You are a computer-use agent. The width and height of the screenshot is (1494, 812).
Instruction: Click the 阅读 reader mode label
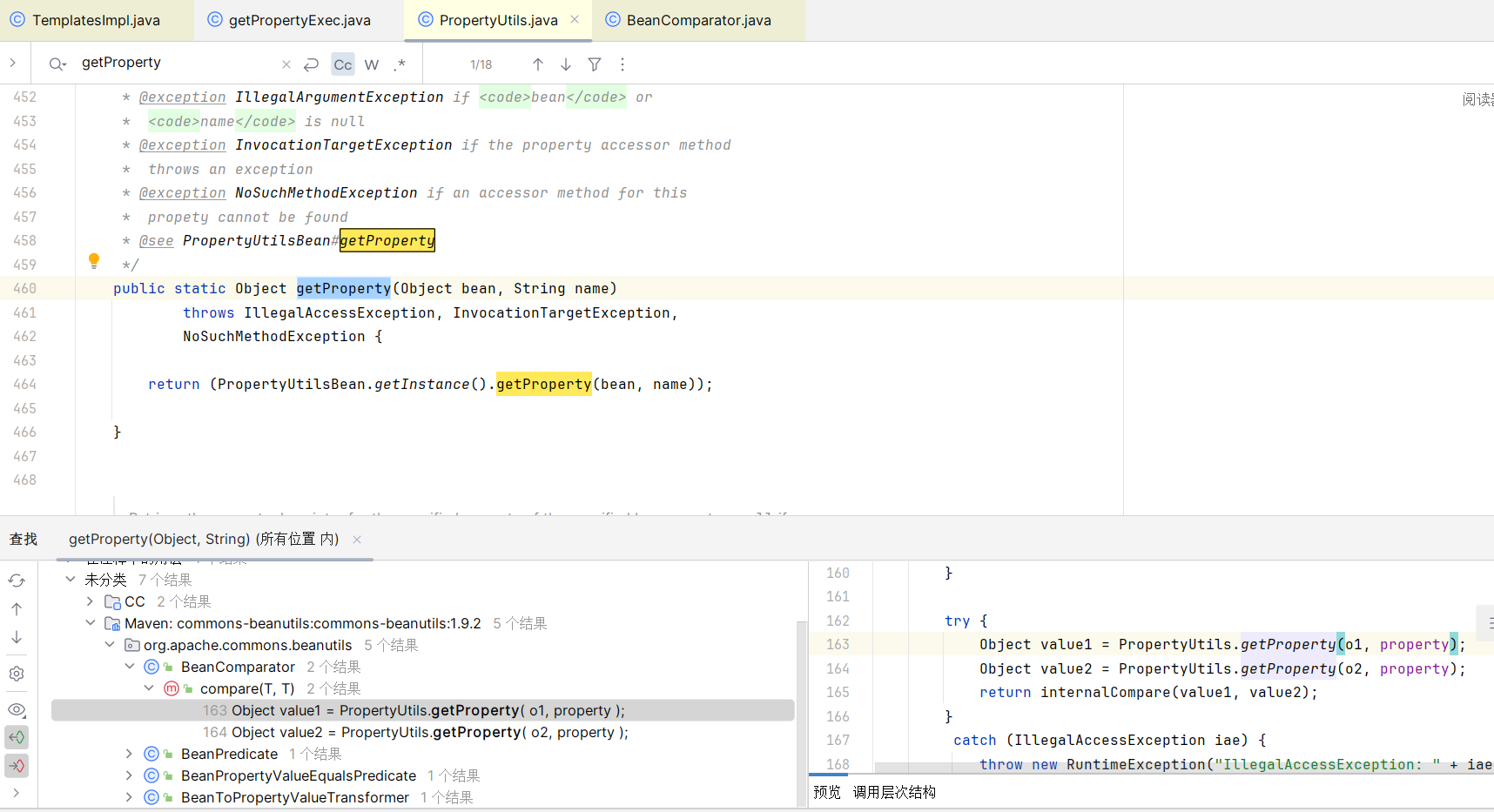tap(1477, 99)
